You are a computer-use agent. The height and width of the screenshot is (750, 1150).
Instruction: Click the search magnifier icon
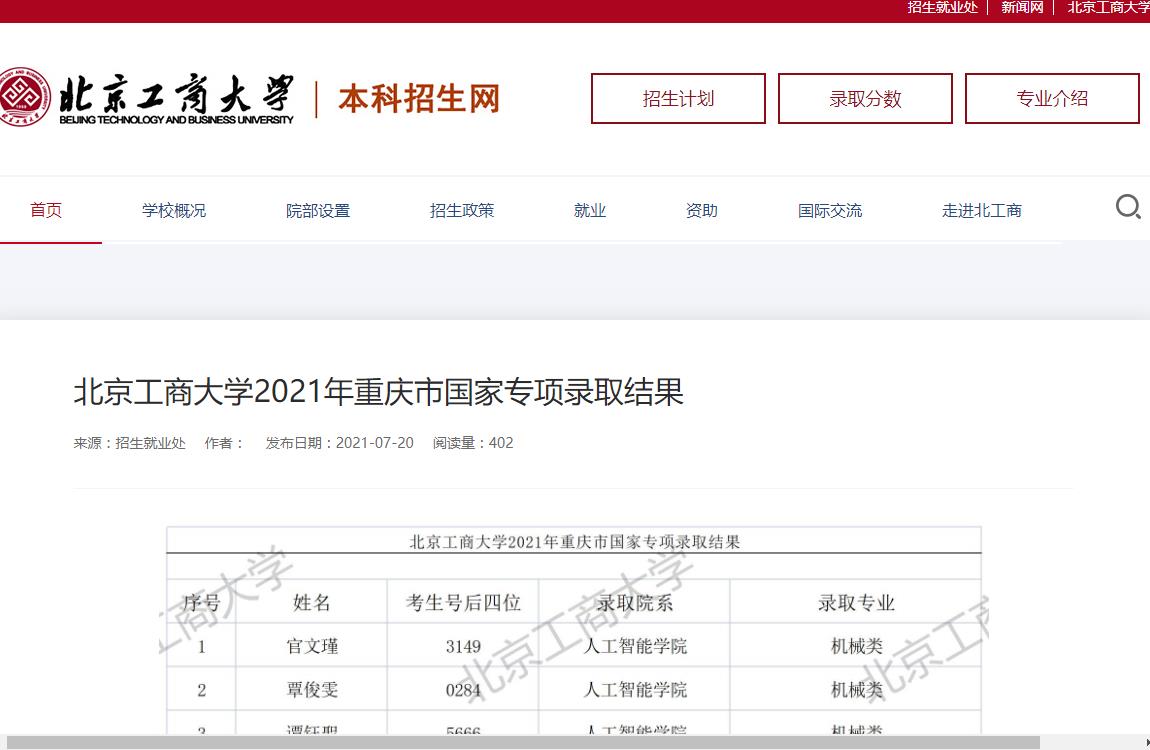1128,207
